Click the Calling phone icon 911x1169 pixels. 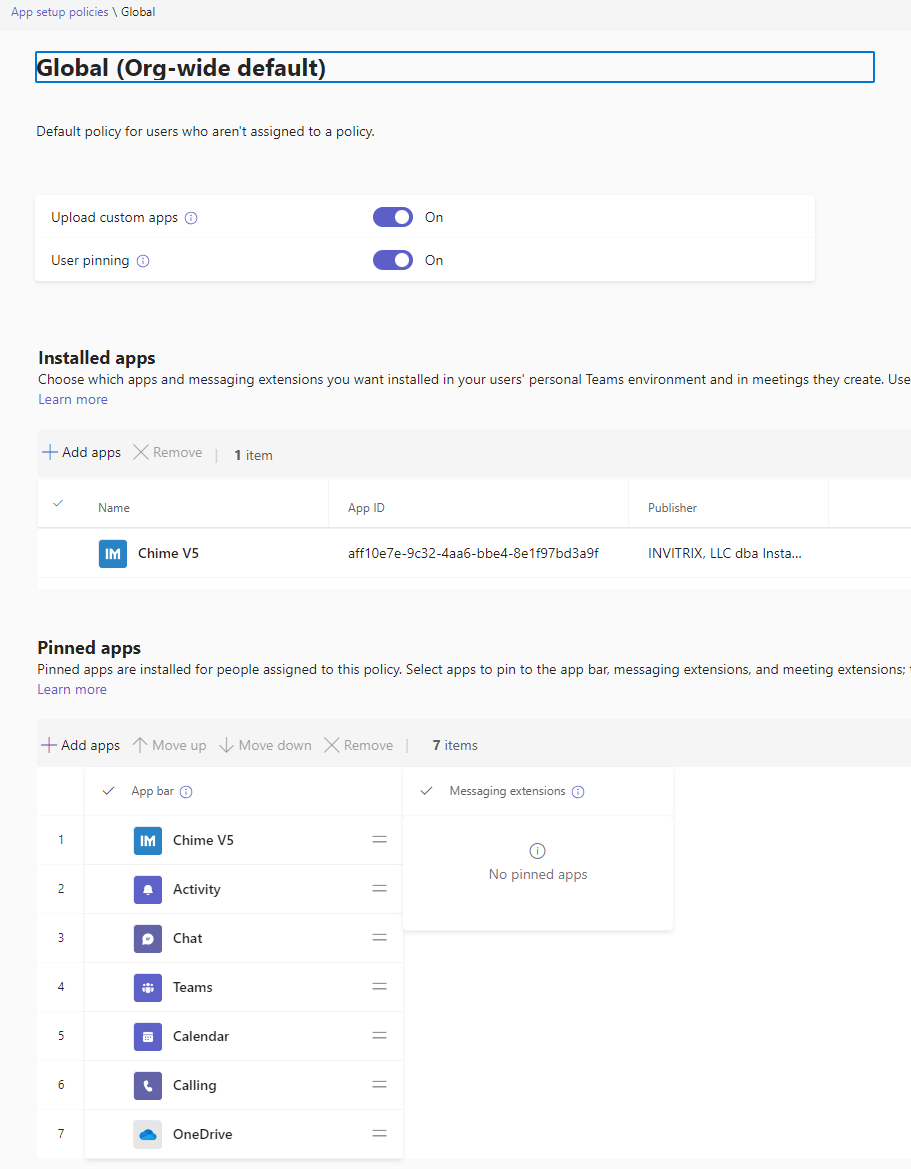148,1086
